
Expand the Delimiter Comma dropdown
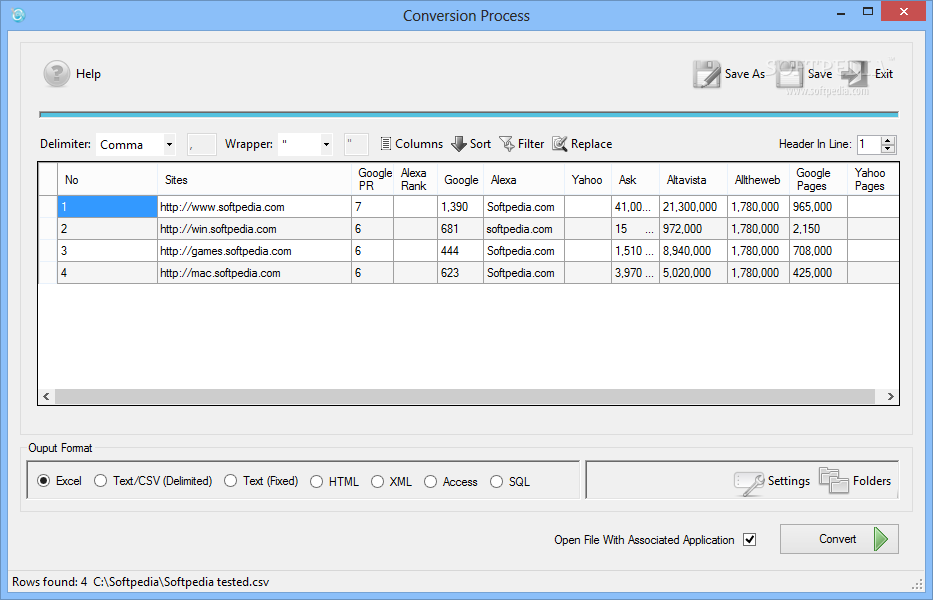coord(169,145)
